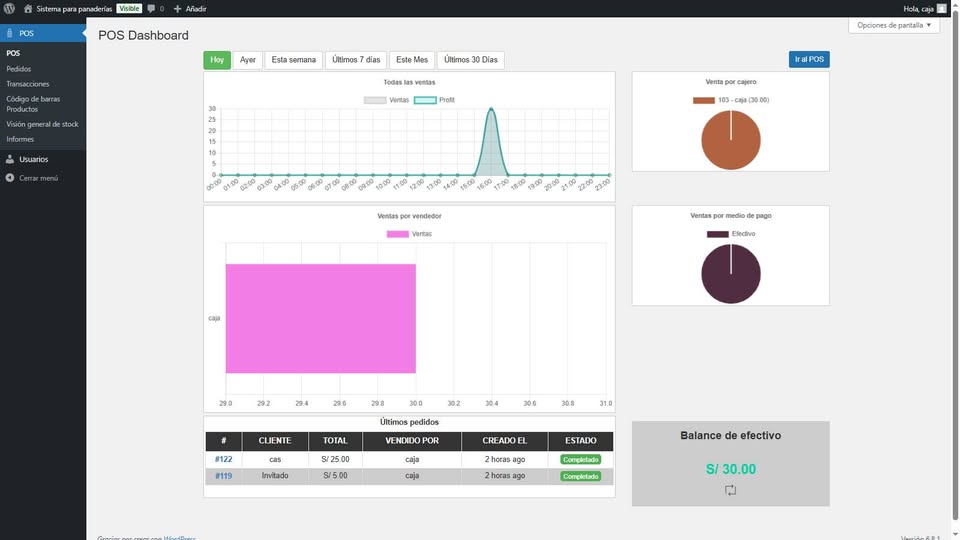Toggle the Profit legend item

(x=434, y=100)
